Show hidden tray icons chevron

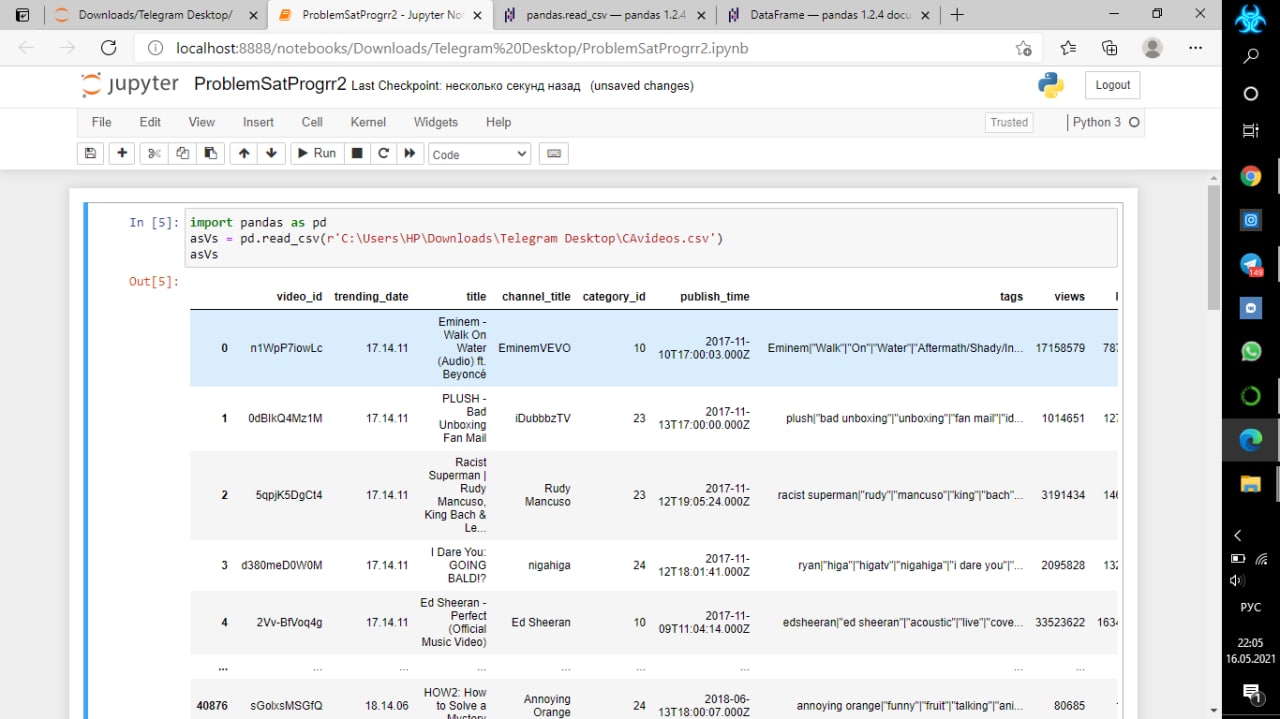pos(1238,536)
